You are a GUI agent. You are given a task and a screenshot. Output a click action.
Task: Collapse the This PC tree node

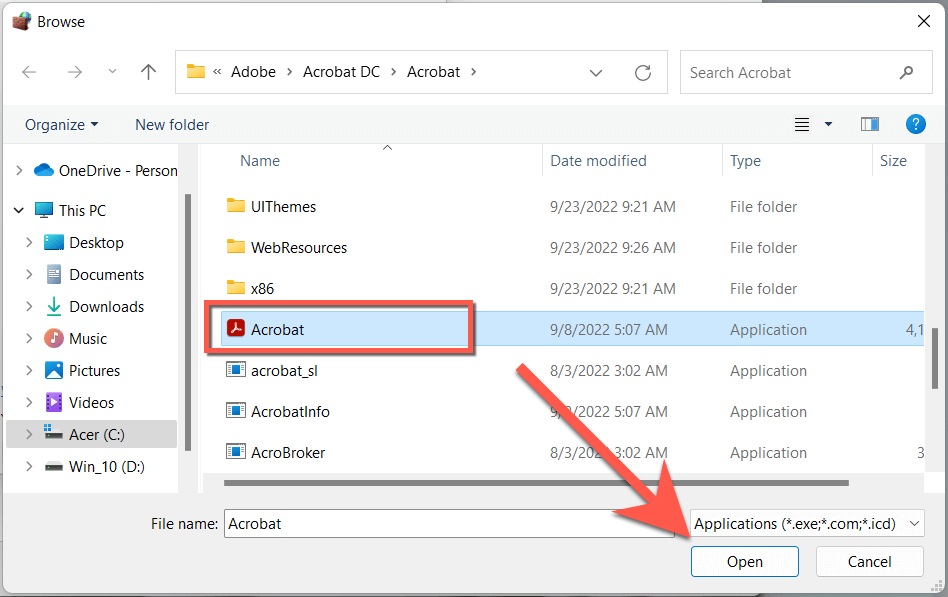coord(19,211)
